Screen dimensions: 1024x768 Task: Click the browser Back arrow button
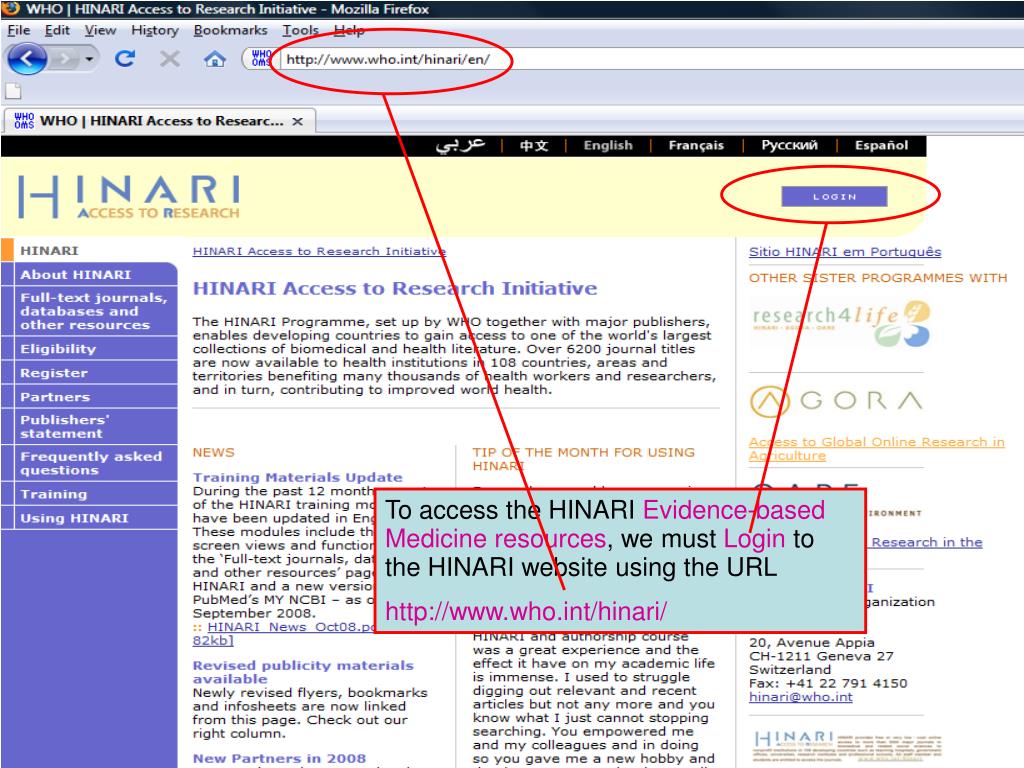click(27, 59)
